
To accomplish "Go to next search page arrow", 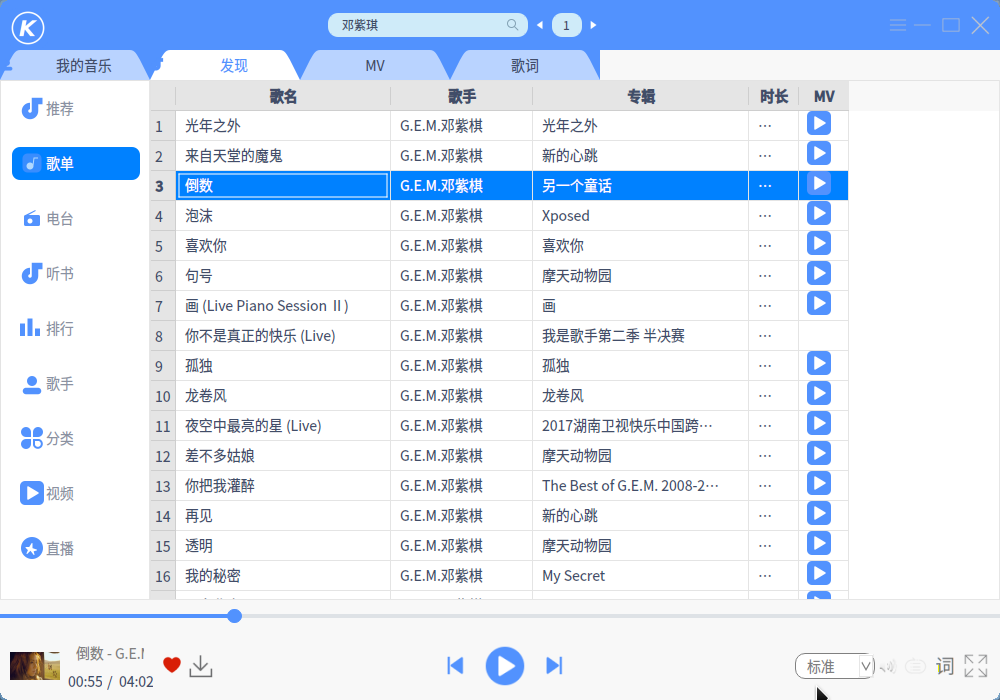I will tap(593, 26).
